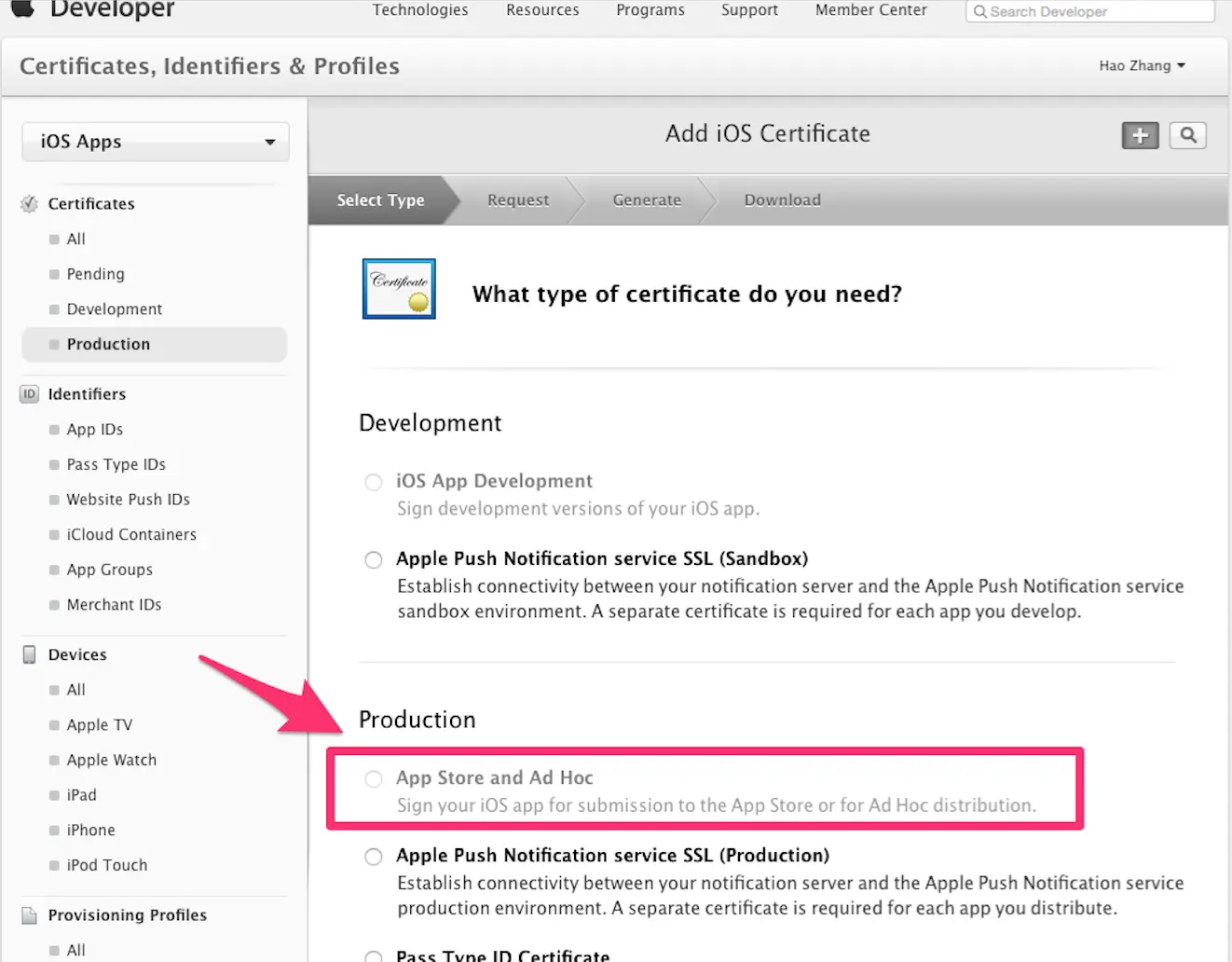Click the Provisioning Profiles section heading

tap(128, 914)
